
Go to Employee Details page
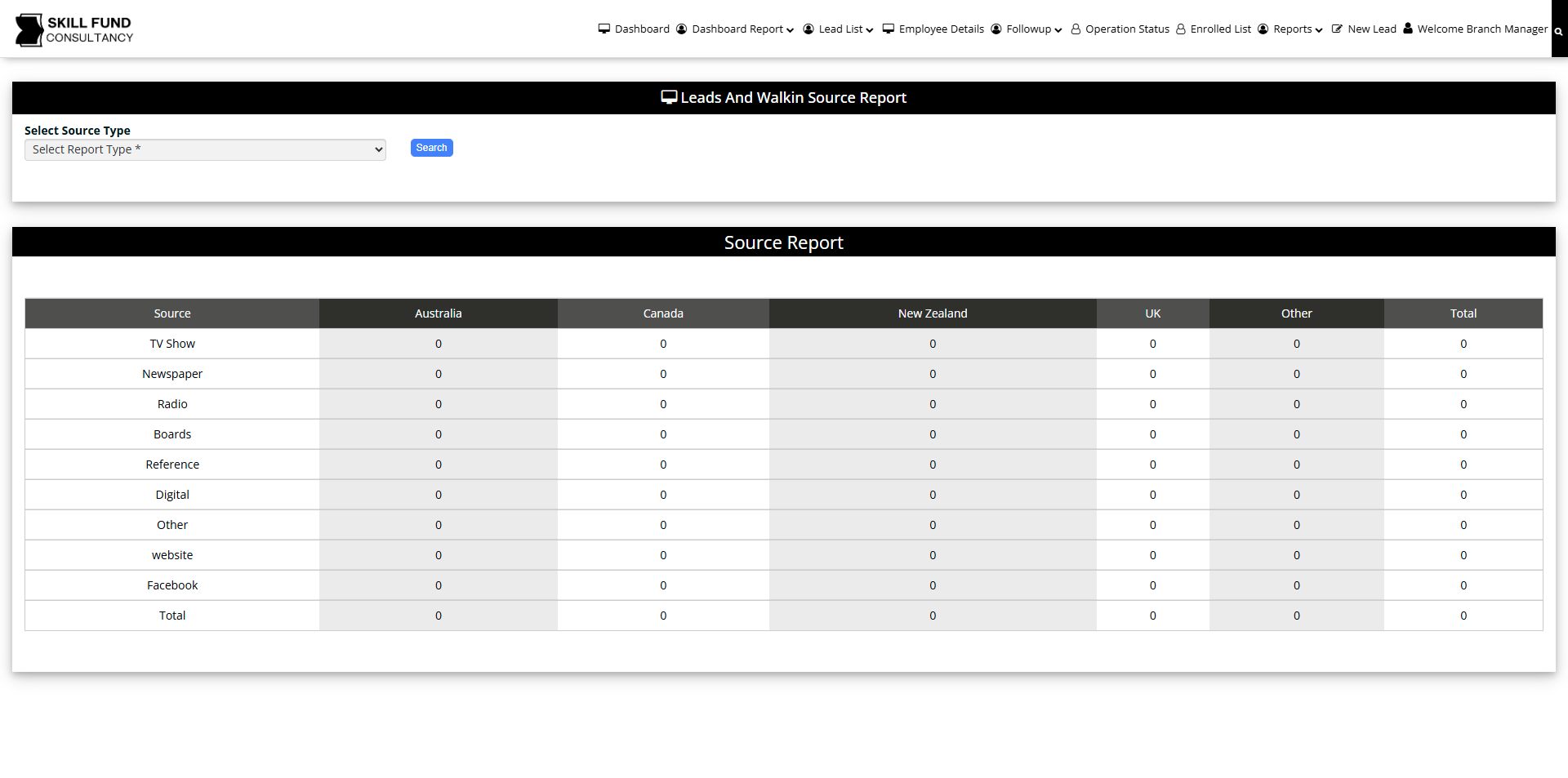point(941,29)
